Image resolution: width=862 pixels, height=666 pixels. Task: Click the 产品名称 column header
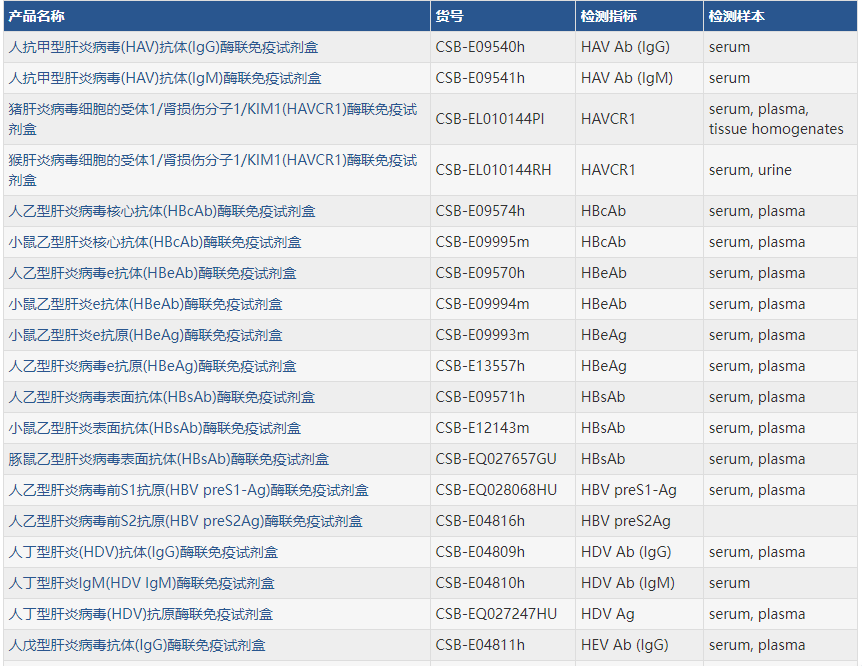37,16
